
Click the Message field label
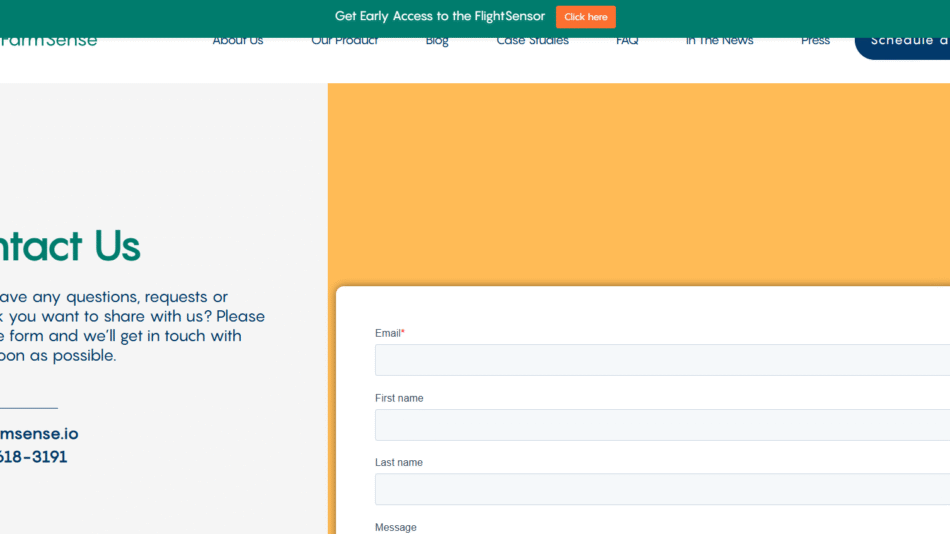point(395,527)
